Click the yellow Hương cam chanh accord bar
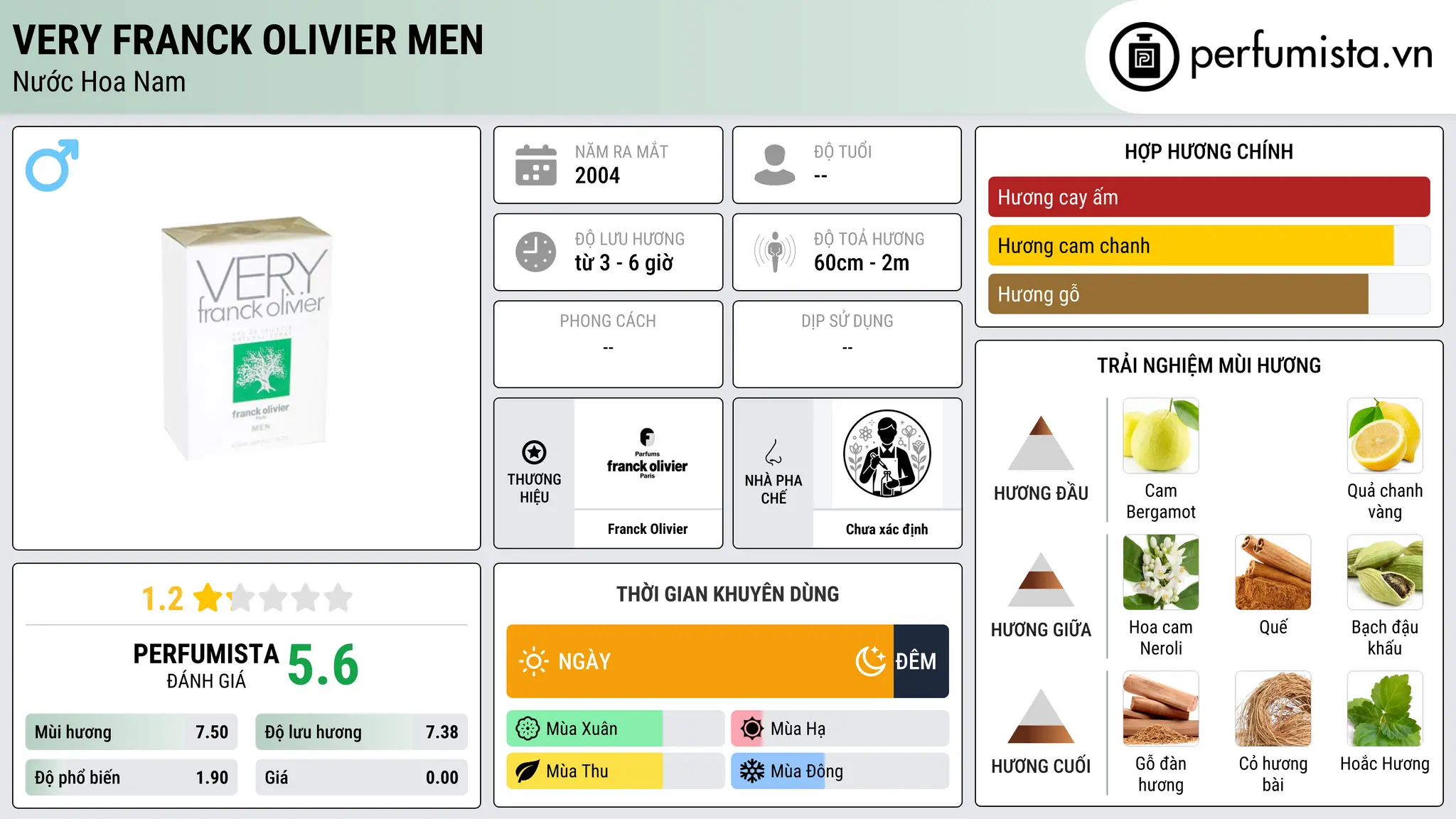The width and height of the screenshot is (1456, 819). tap(1191, 245)
